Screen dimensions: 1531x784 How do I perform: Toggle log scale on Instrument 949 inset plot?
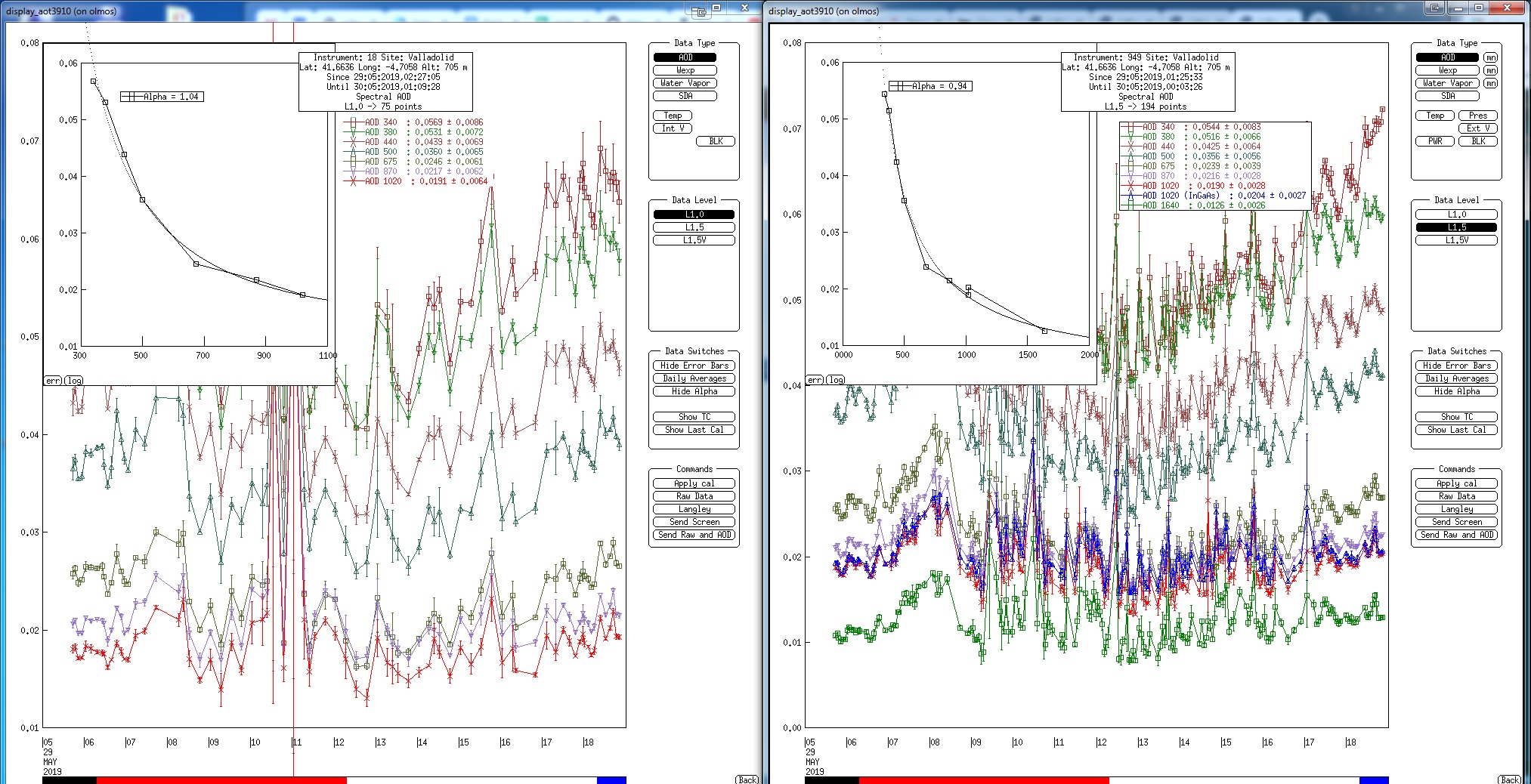(836, 380)
